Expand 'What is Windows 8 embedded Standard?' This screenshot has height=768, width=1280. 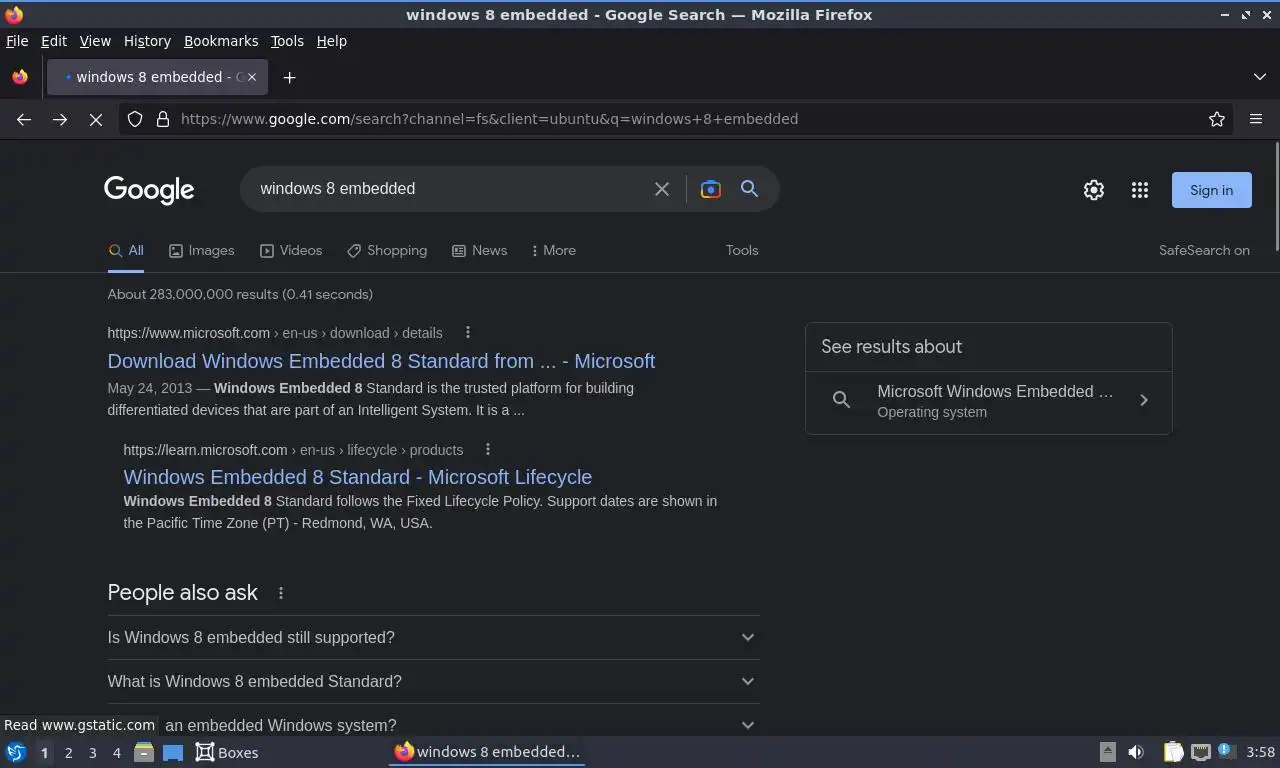pyautogui.click(x=433, y=681)
